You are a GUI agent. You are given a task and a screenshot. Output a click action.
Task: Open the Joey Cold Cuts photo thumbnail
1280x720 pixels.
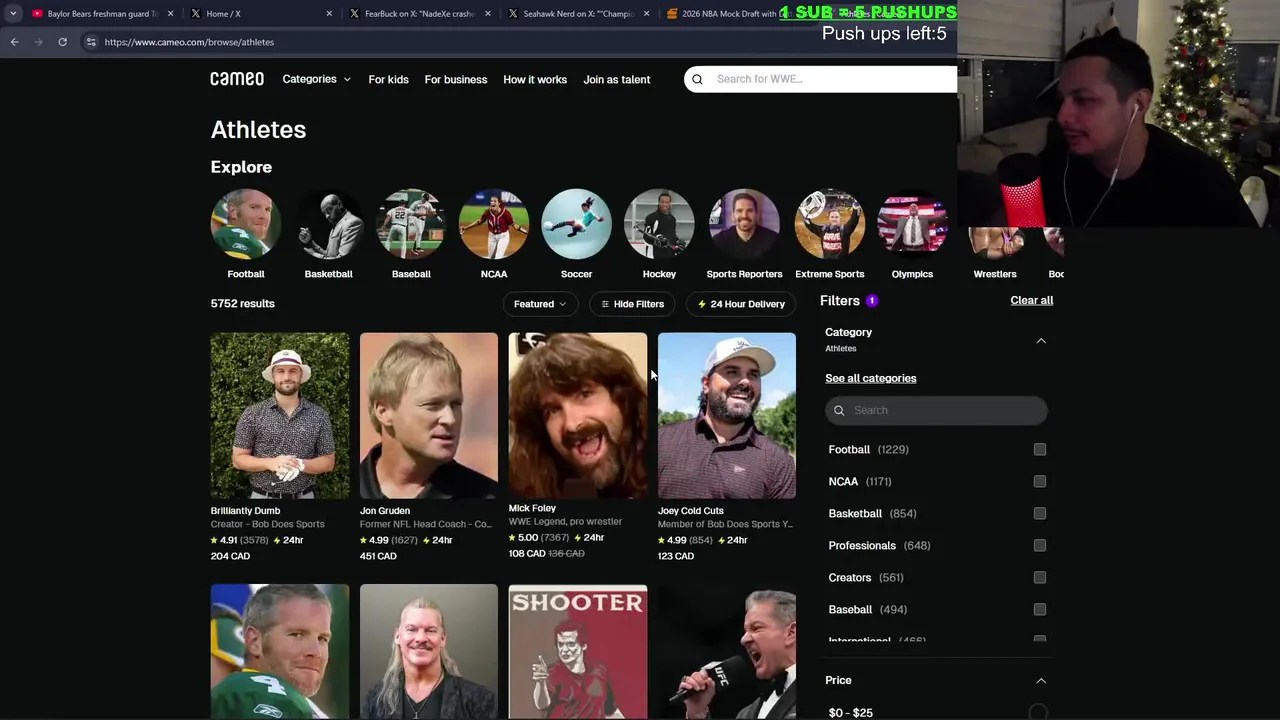(x=727, y=416)
